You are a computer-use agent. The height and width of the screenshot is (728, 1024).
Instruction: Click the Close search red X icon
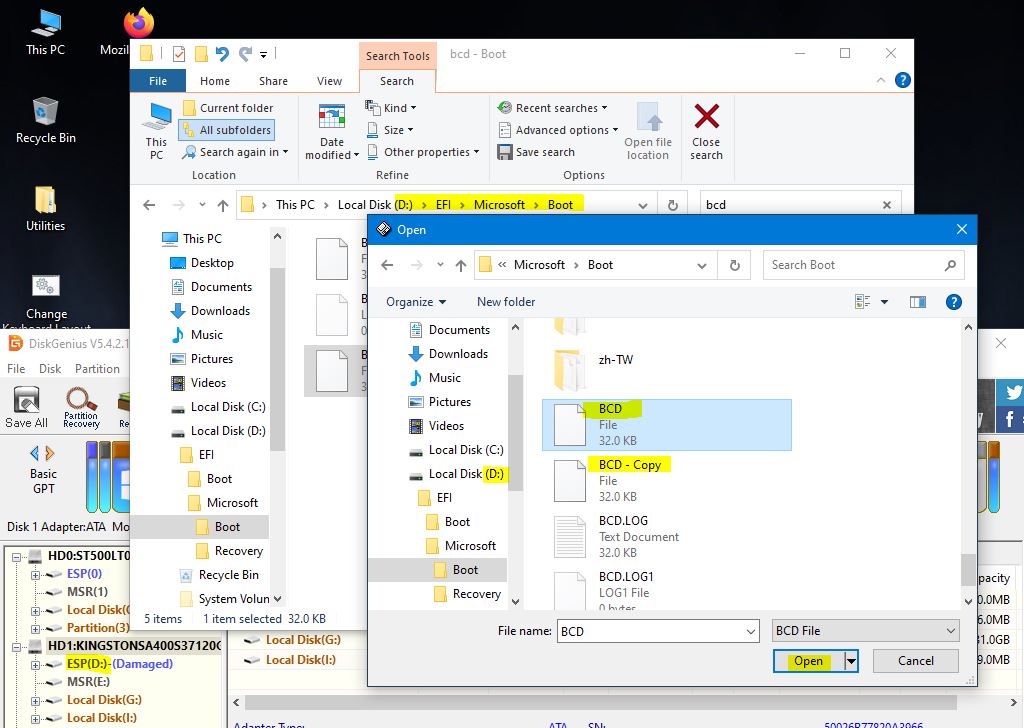pyautogui.click(x=706, y=118)
